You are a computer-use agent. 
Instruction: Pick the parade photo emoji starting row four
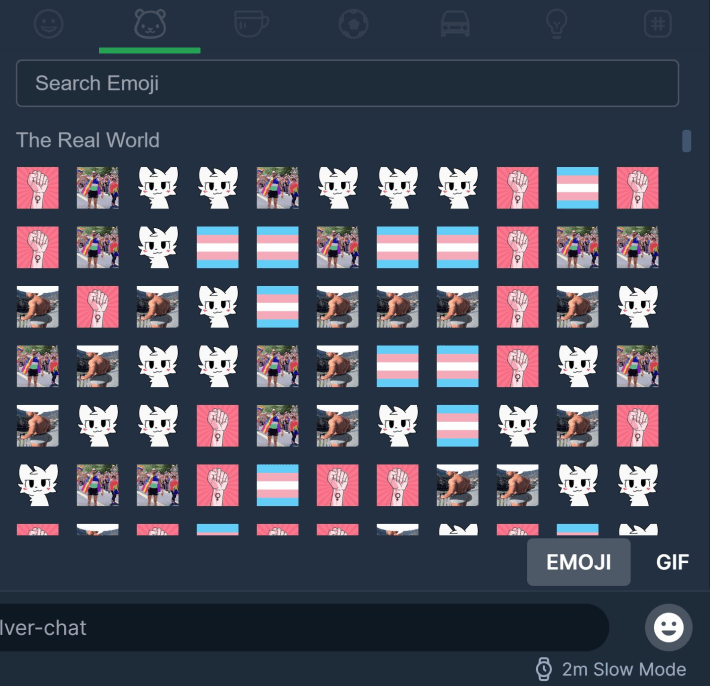[38, 366]
